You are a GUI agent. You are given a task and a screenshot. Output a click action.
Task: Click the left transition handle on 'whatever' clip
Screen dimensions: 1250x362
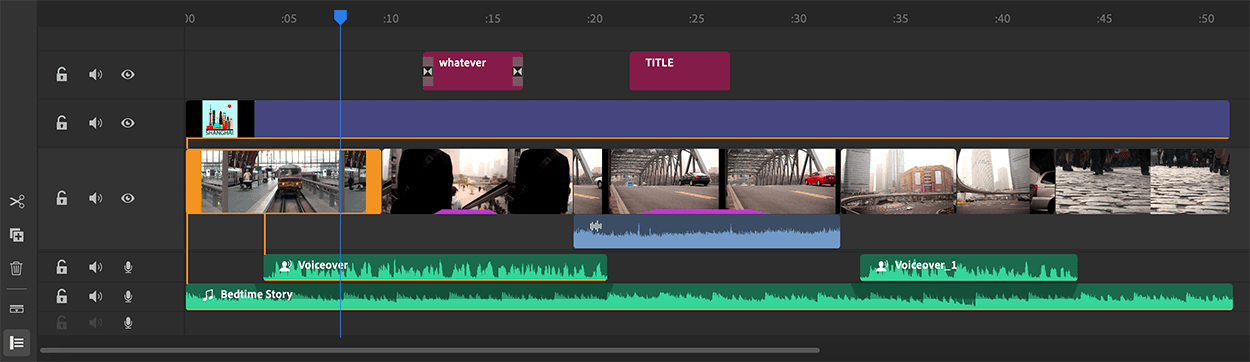429,72
